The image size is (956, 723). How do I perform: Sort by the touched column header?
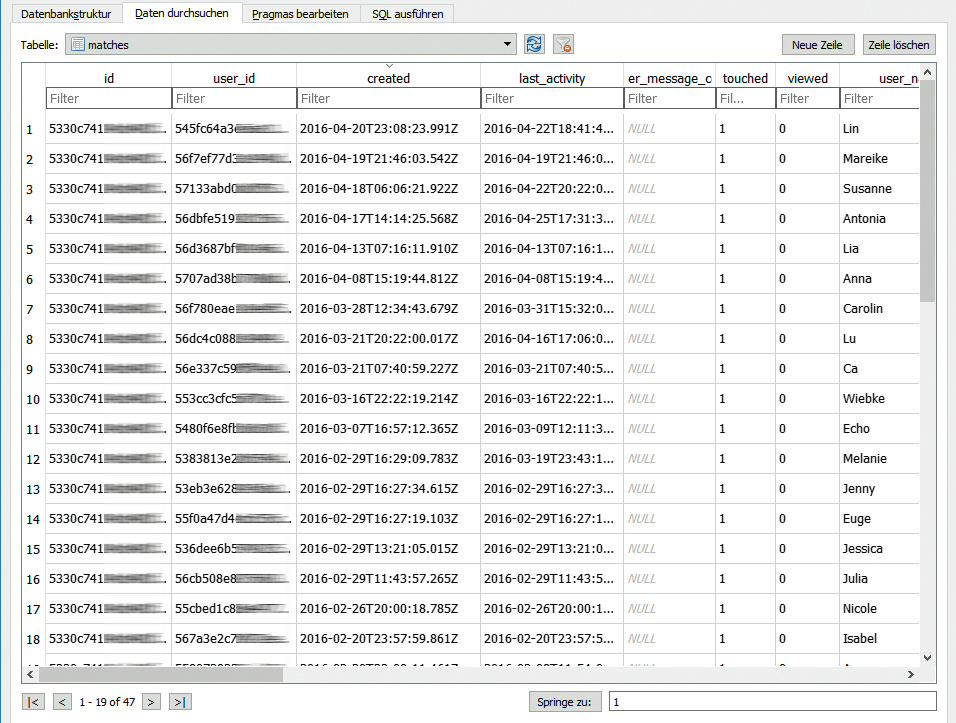(x=745, y=77)
